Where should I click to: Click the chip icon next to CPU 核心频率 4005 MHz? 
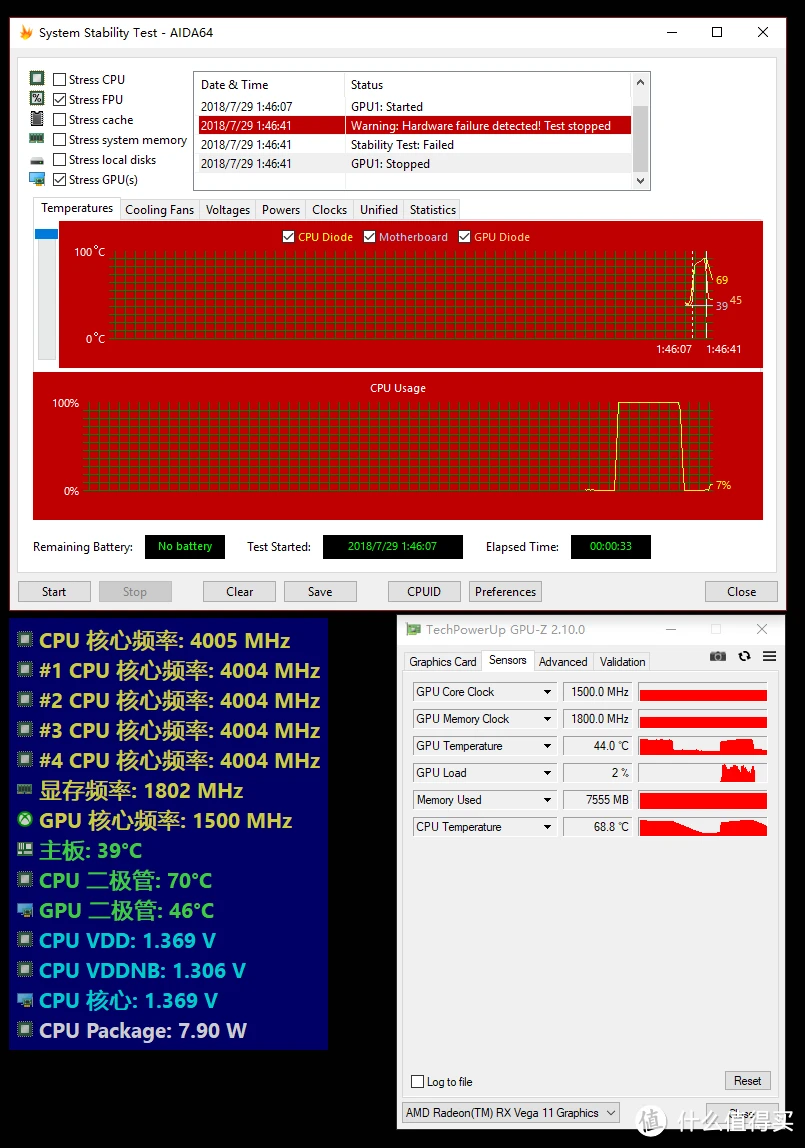pyautogui.click(x=25, y=639)
